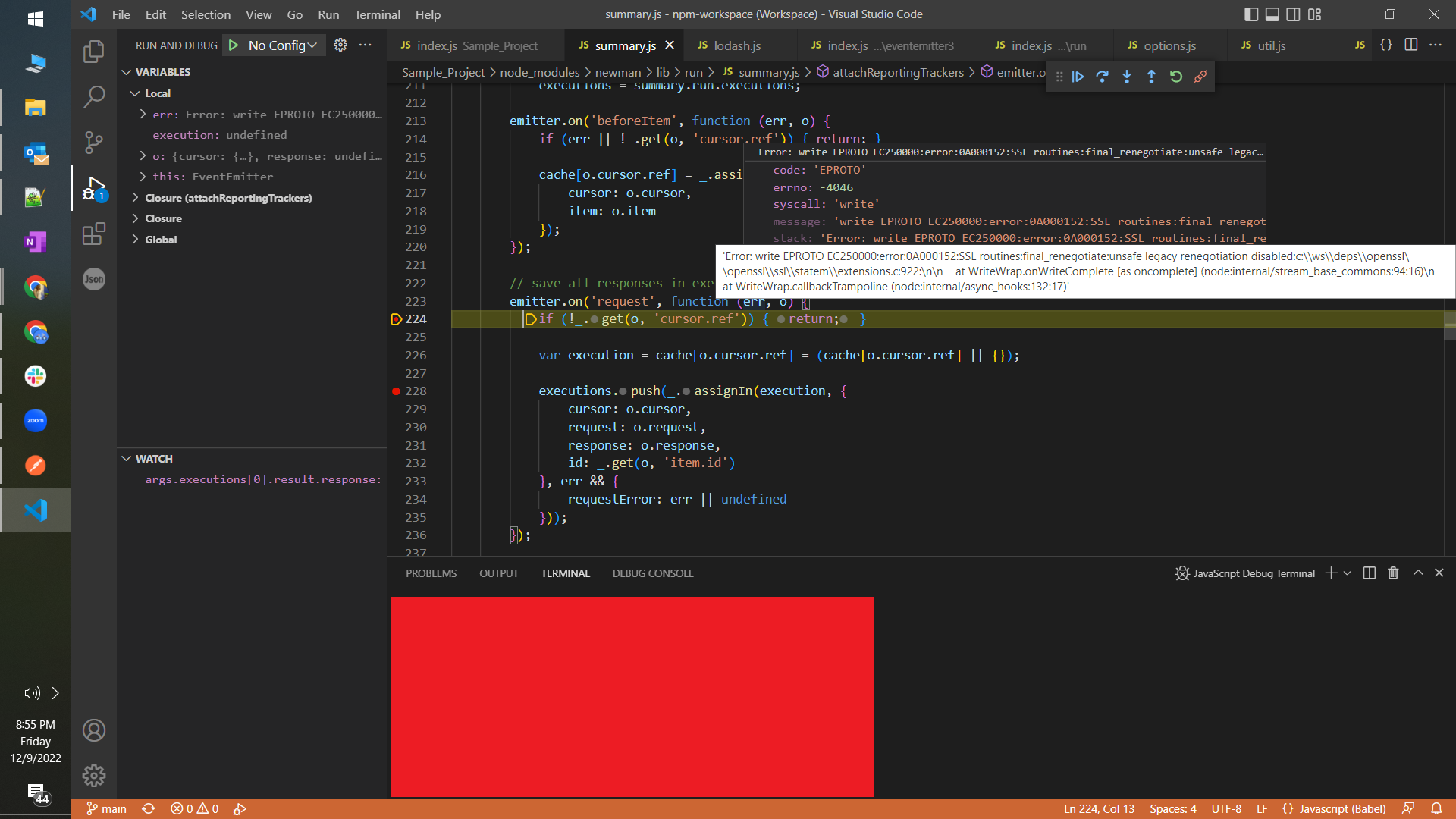Toggle the breakpoint marker on line 224
The height and width of the screenshot is (819, 1456).
click(x=395, y=319)
